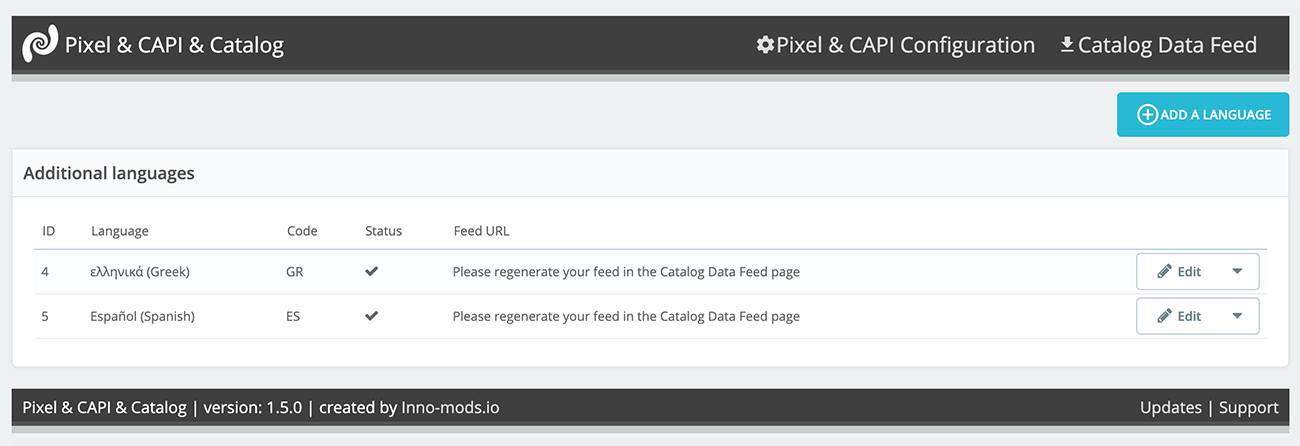Edit the Spanish language entry

[1188, 316]
